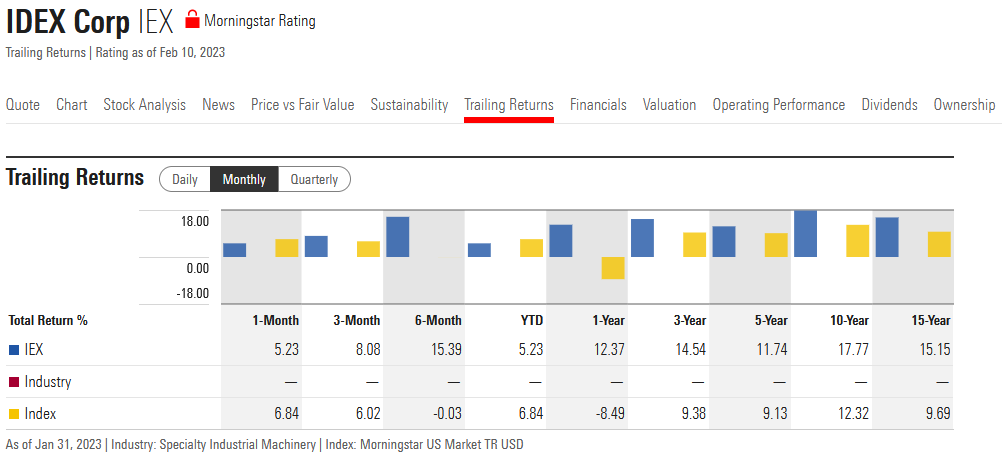The width and height of the screenshot is (1002, 459).
Task: Select the Trailing Returns tab
Action: tap(509, 105)
